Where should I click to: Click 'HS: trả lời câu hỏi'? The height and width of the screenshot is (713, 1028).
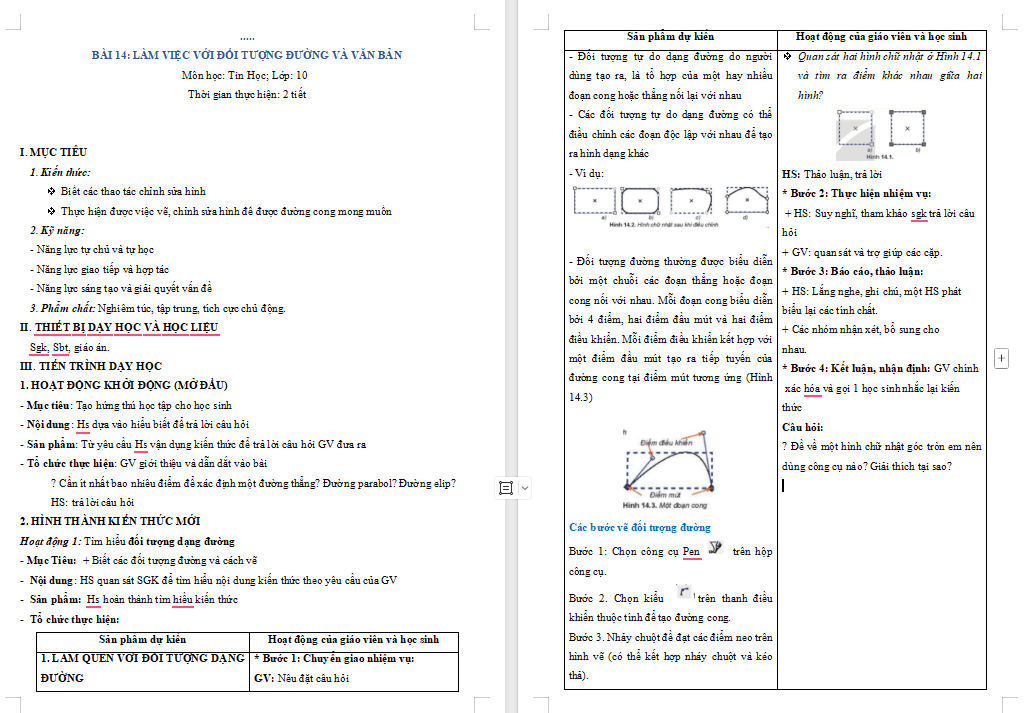coord(92,503)
